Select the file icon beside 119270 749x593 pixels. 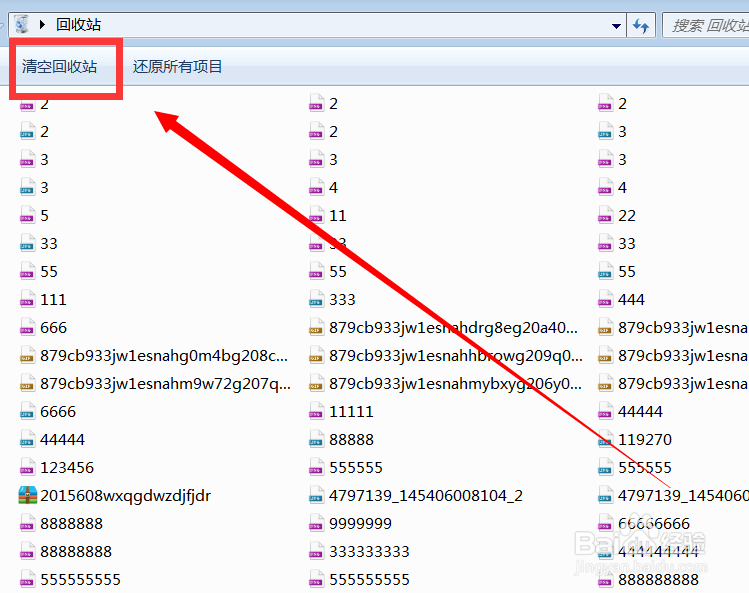point(605,440)
